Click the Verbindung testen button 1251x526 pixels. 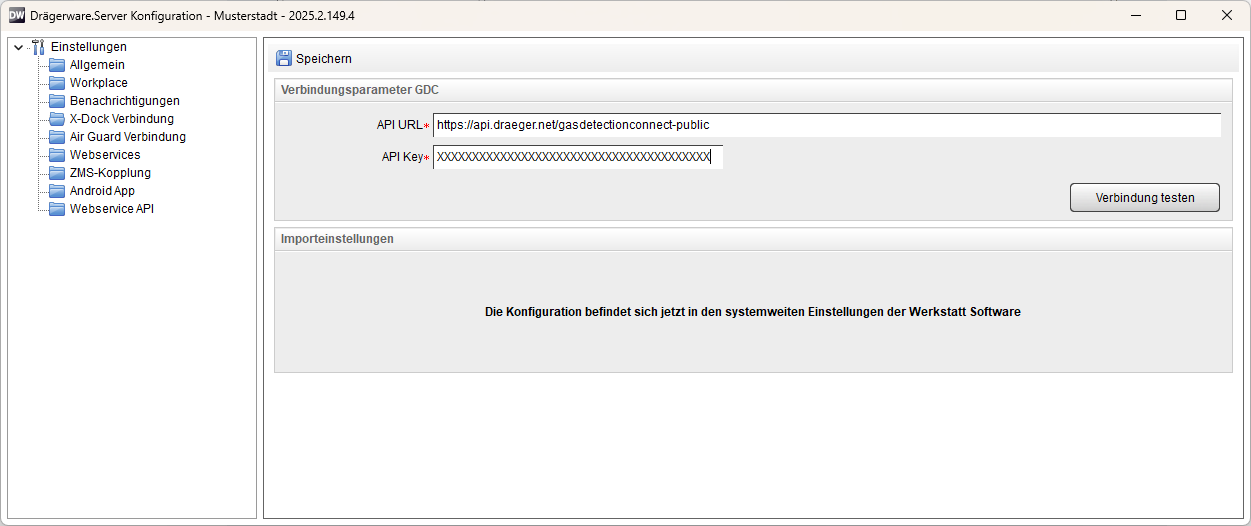(x=1145, y=198)
